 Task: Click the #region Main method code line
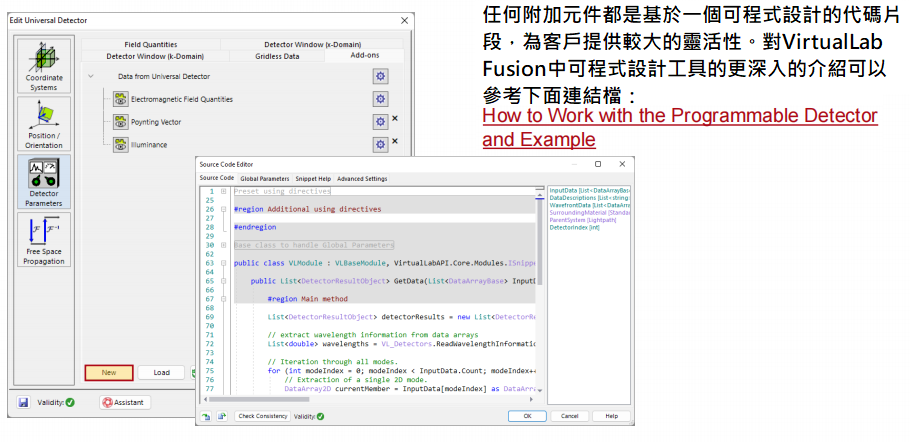pos(308,299)
